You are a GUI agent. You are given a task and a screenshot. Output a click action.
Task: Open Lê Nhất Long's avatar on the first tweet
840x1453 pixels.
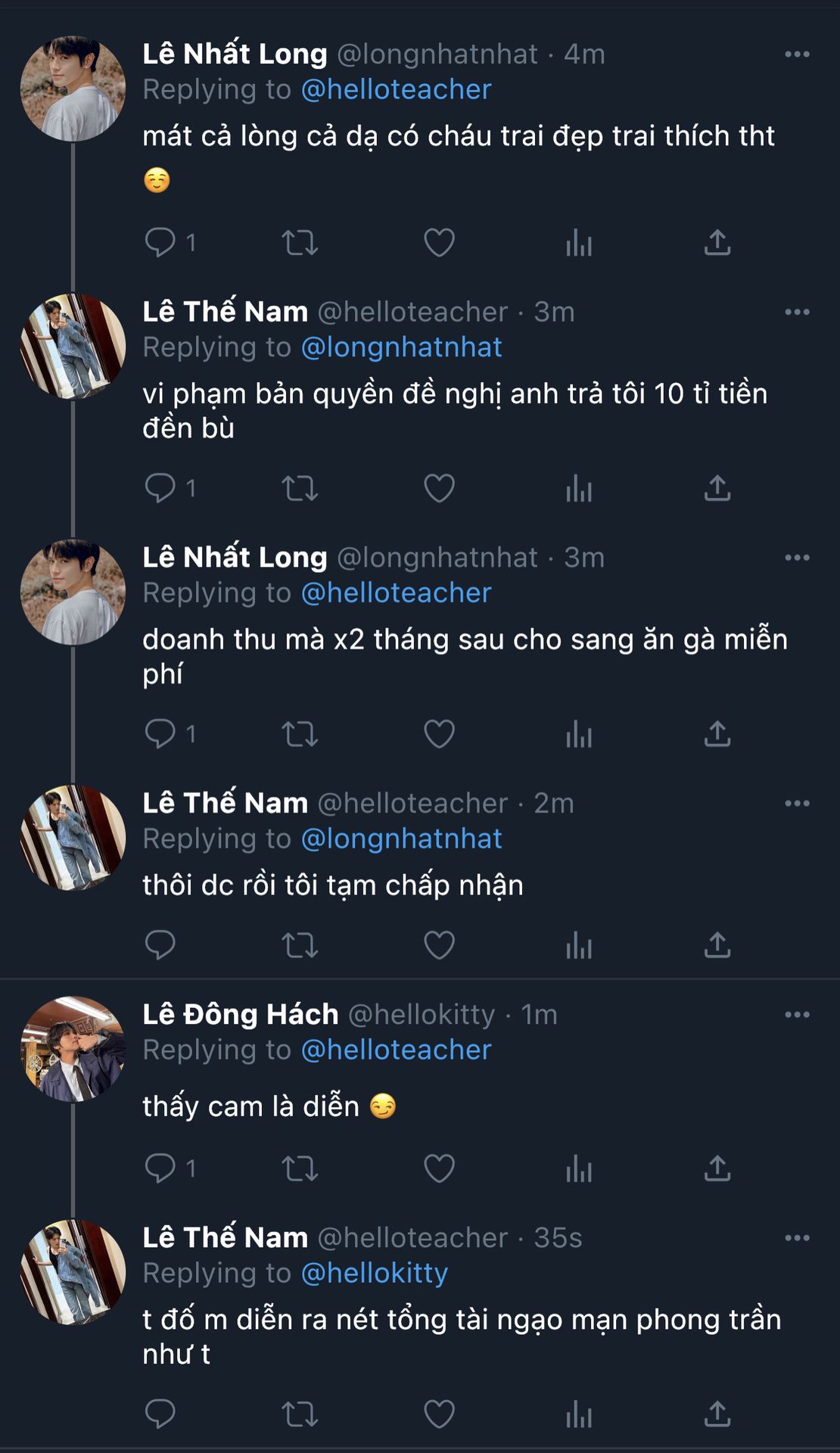(x=73, y=89)
